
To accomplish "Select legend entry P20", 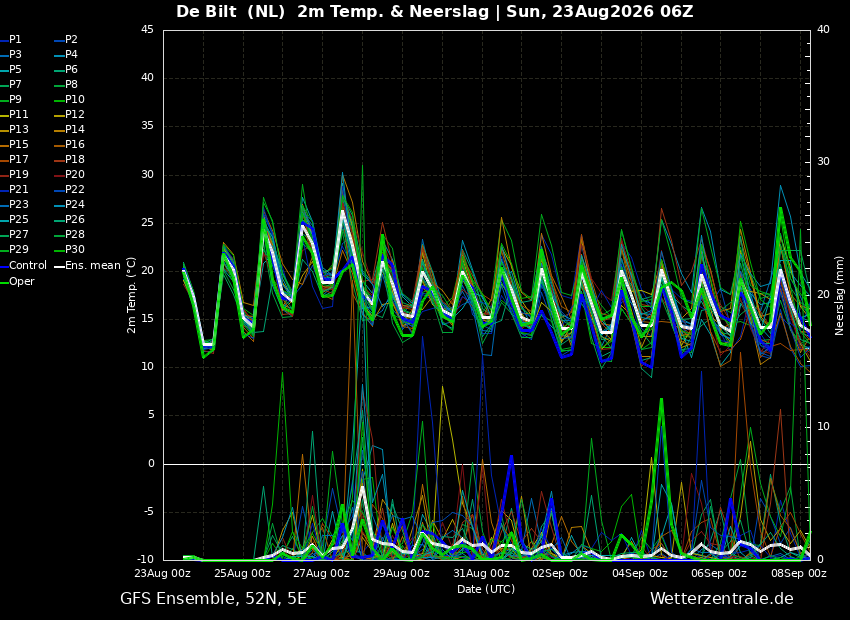I will click(x=75, y=175).
